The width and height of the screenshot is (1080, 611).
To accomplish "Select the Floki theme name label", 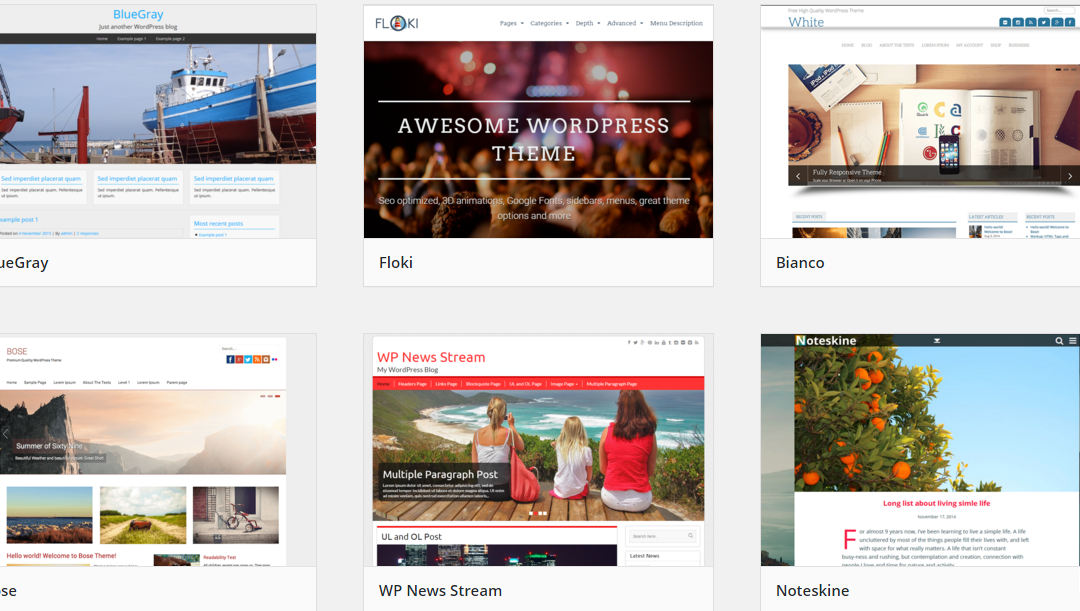I will [396, 262].
